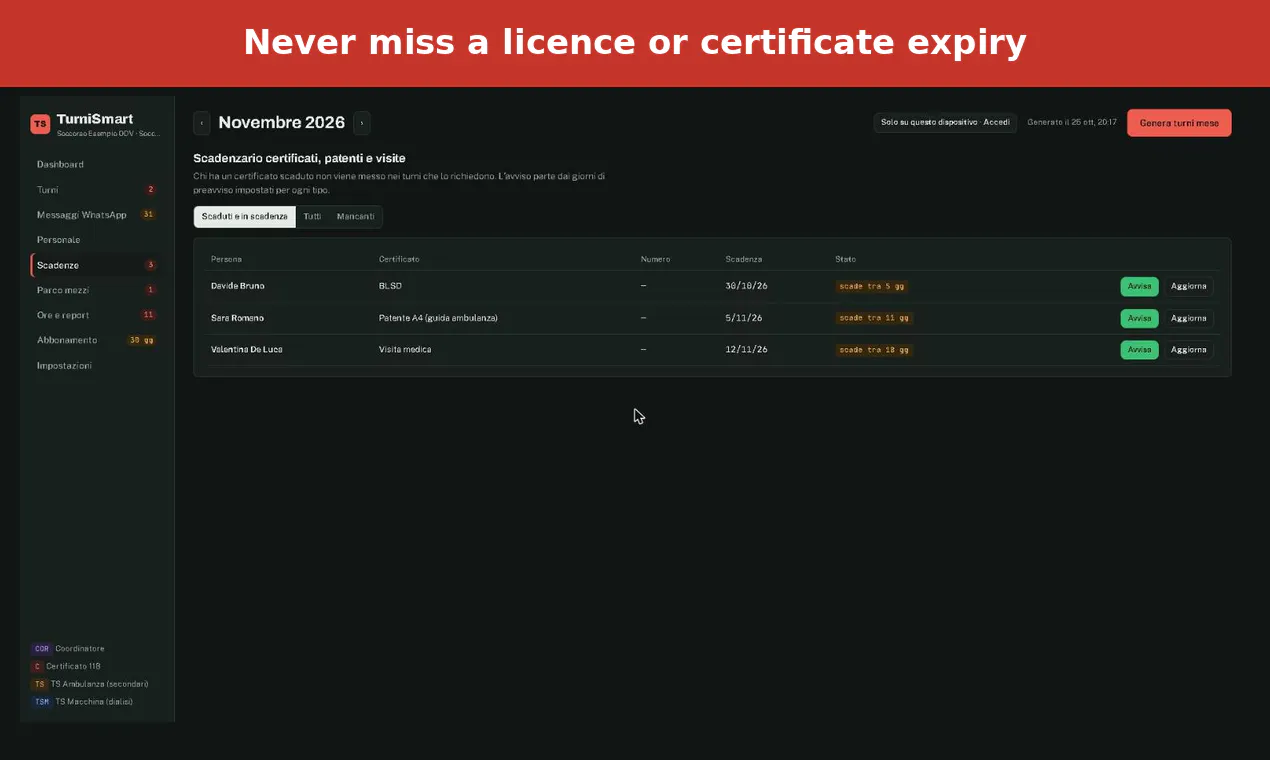Go to the Personale page
This screenshot has width=1270, height=760.
95,240
